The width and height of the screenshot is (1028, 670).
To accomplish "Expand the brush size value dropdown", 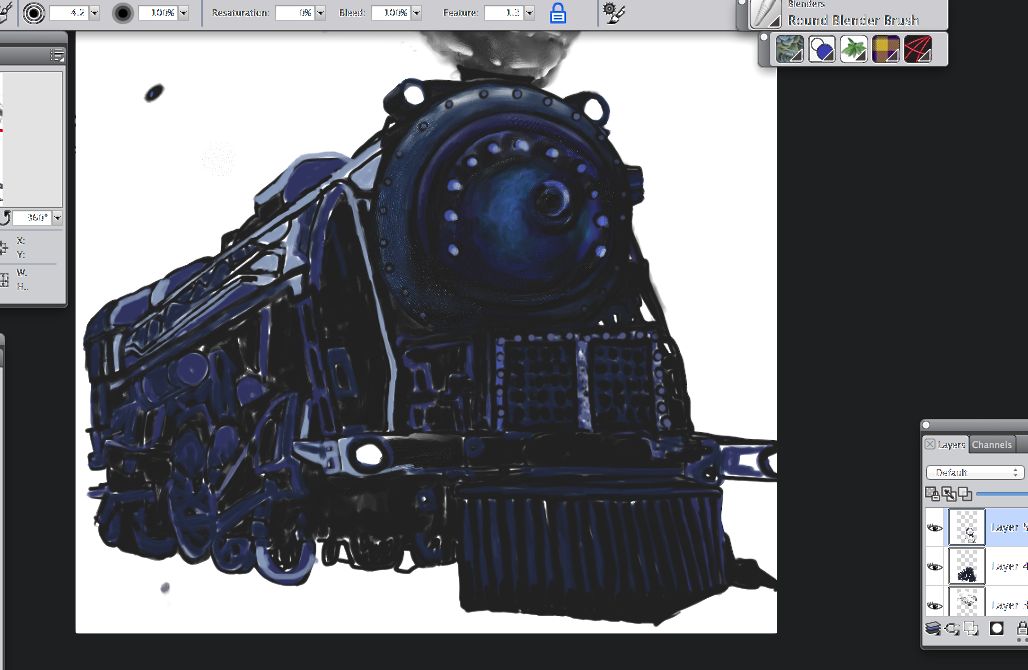I will click(x=94, y=14).
